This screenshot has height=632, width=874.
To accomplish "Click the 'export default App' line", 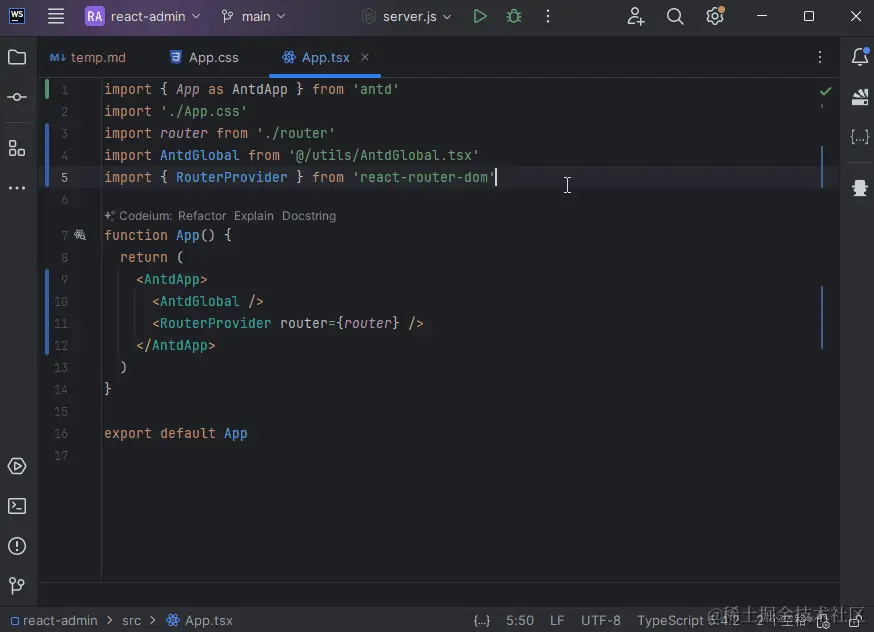I will coord(176,434).
